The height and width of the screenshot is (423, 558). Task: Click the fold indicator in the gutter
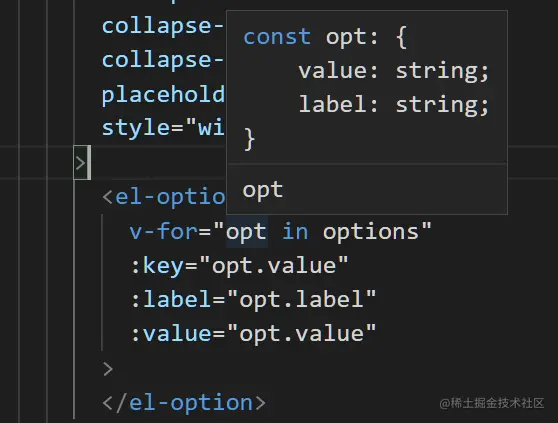tap(82, 163)
